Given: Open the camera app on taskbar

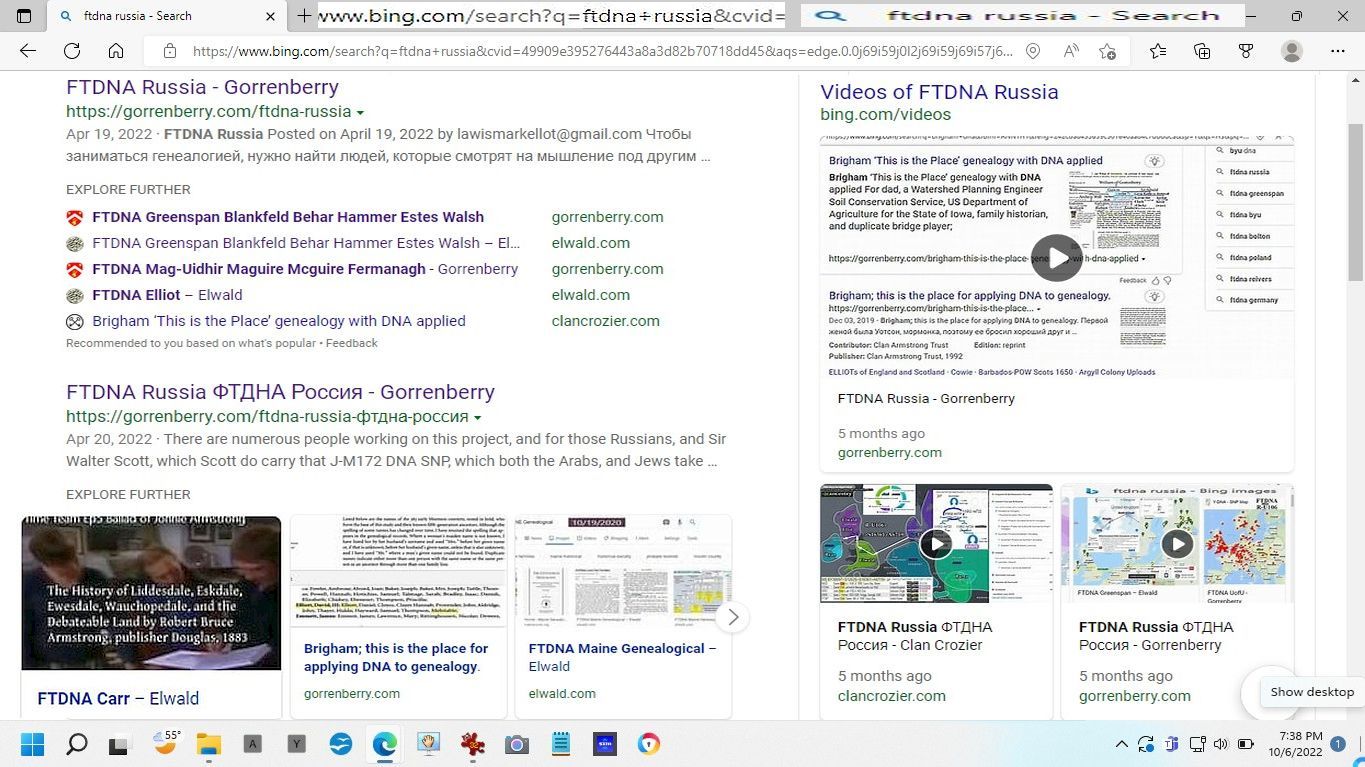Looking at the screenshot, I should tap(516, 744).
